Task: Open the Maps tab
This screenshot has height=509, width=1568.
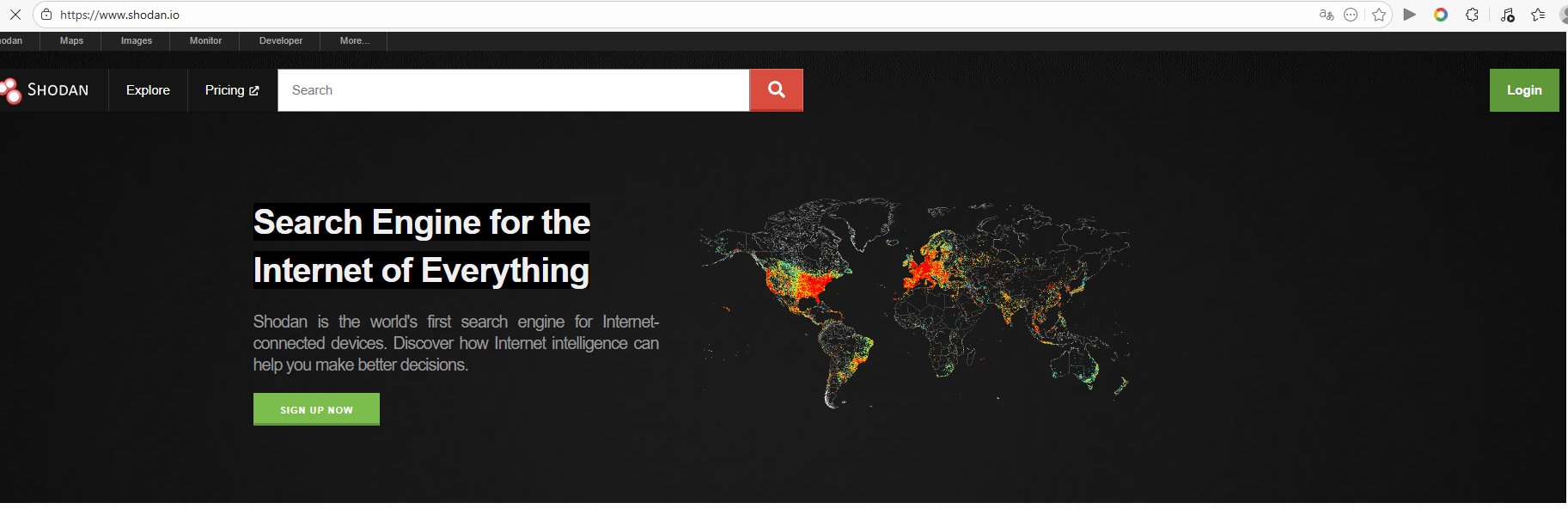Action: tap(71, 40)
